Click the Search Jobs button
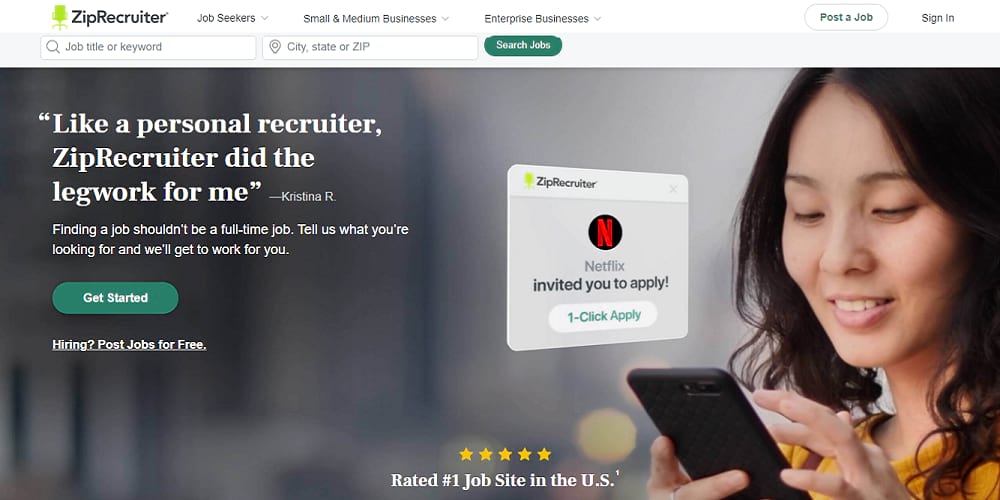Screen dimensions: 1000x500 [x=523, y=45]
